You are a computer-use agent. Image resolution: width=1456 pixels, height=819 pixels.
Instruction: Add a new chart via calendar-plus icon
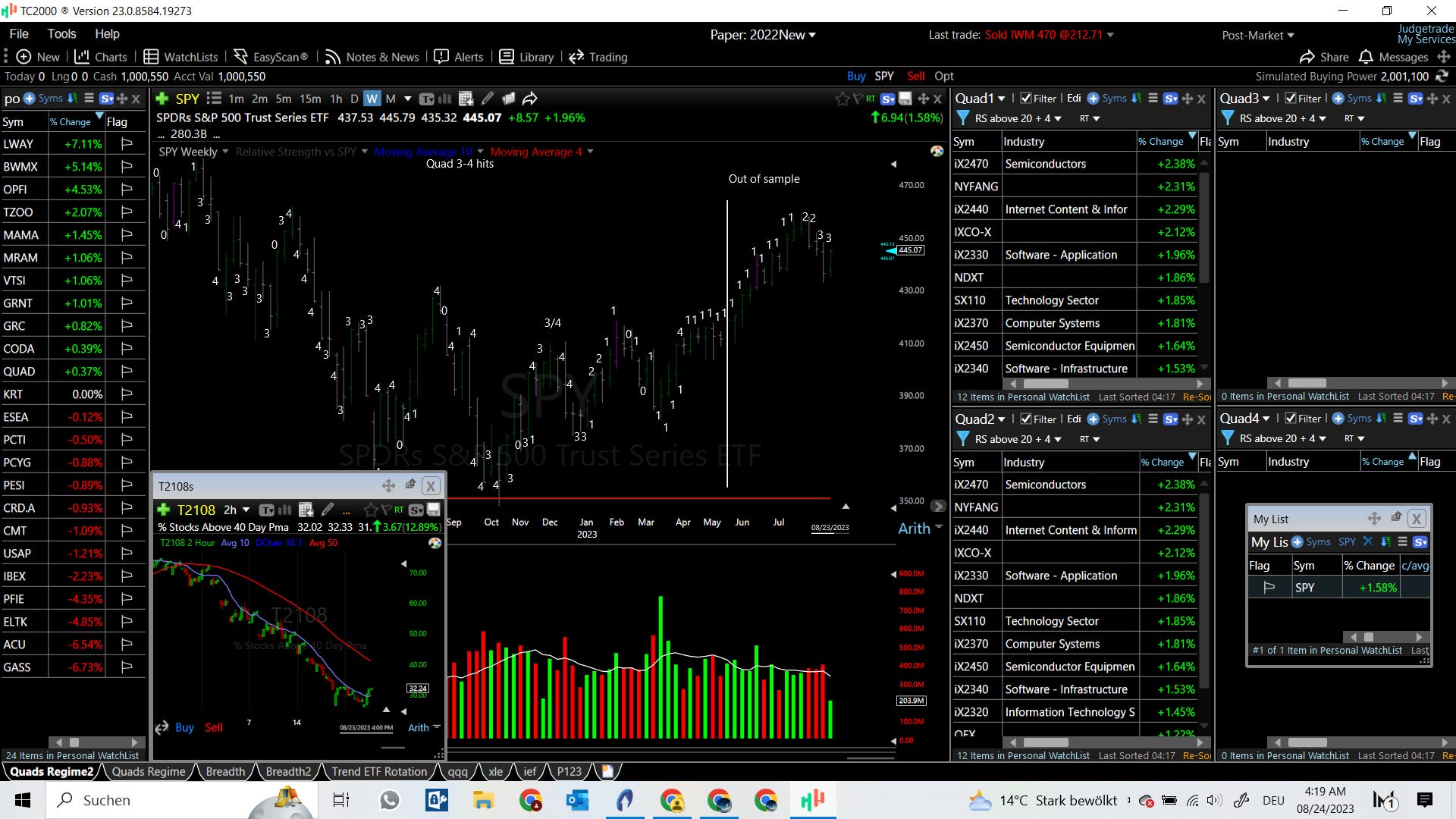pyautogui.click(x=466, y=99)
